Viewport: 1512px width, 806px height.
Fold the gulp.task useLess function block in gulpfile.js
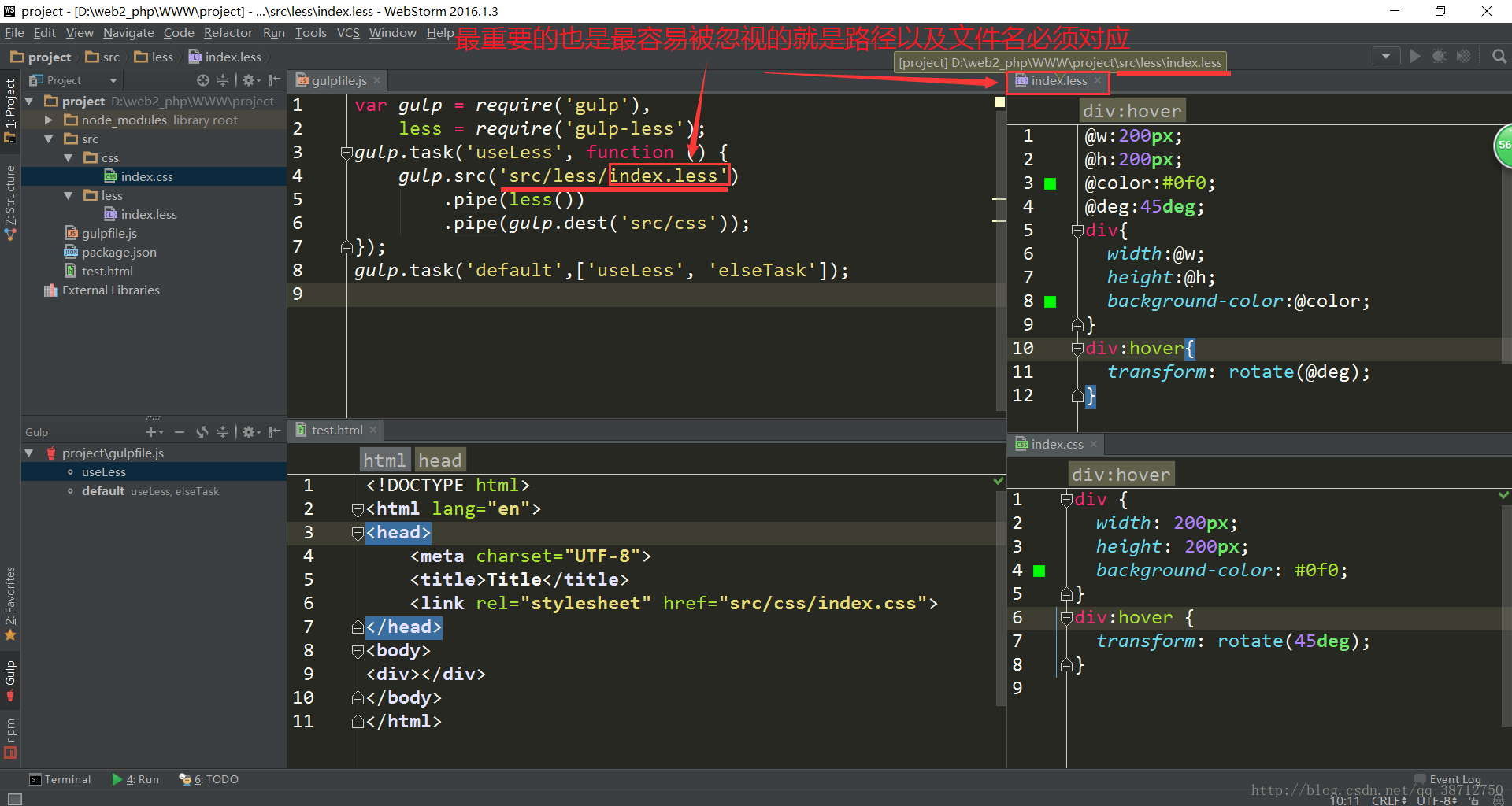pyautogui.click(x=346, y=153)
